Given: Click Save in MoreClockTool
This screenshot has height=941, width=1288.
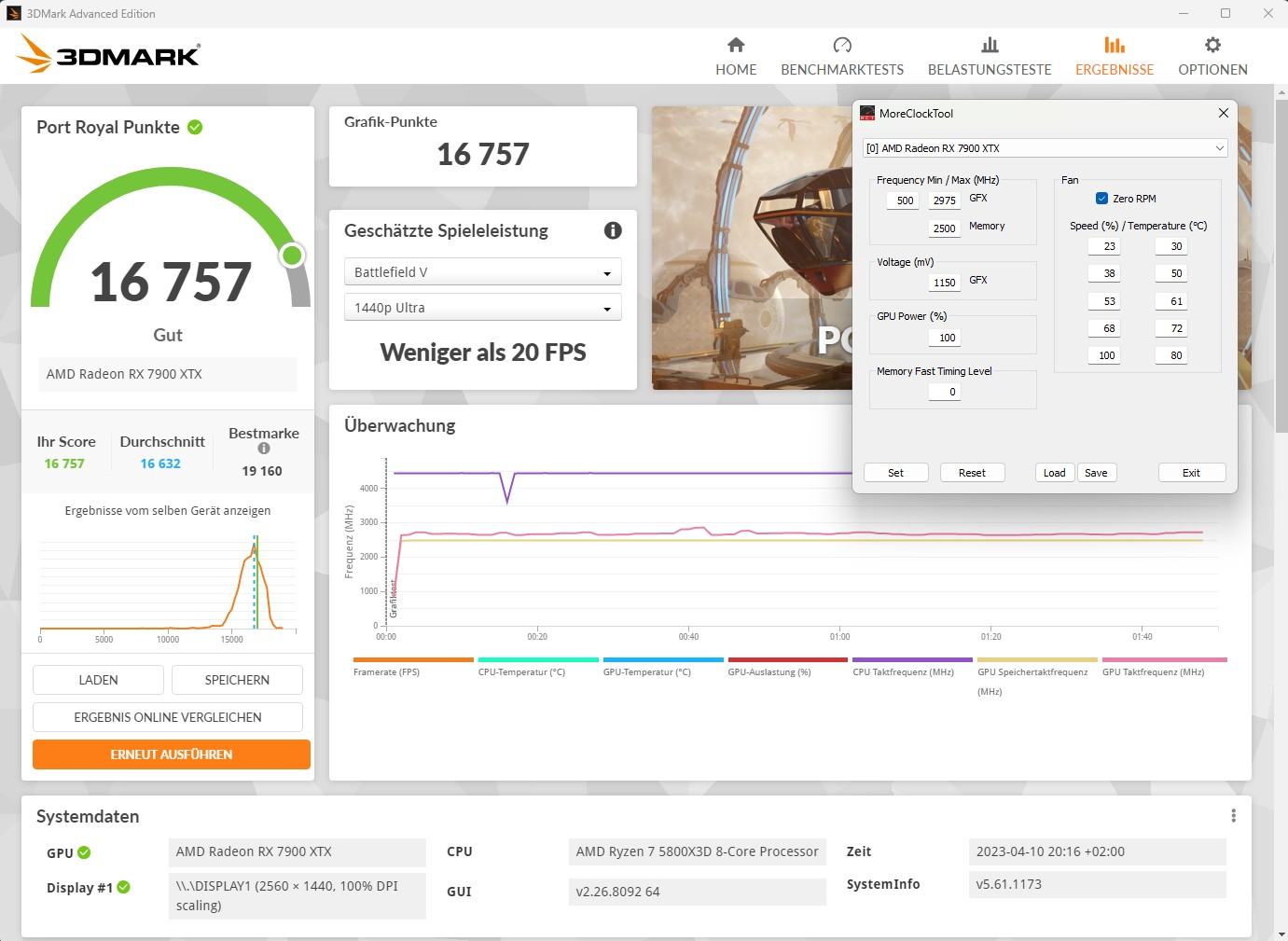Looking at the screenshot, I should (x=1096, y=473).
